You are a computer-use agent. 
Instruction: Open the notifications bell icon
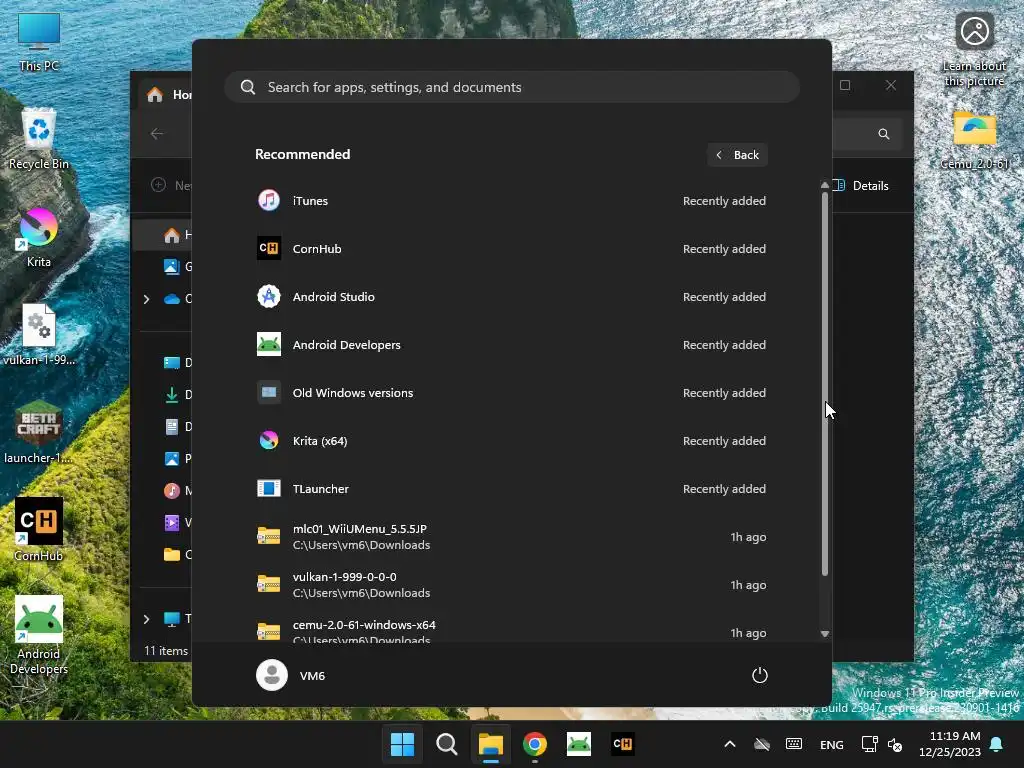click(997, 744)
